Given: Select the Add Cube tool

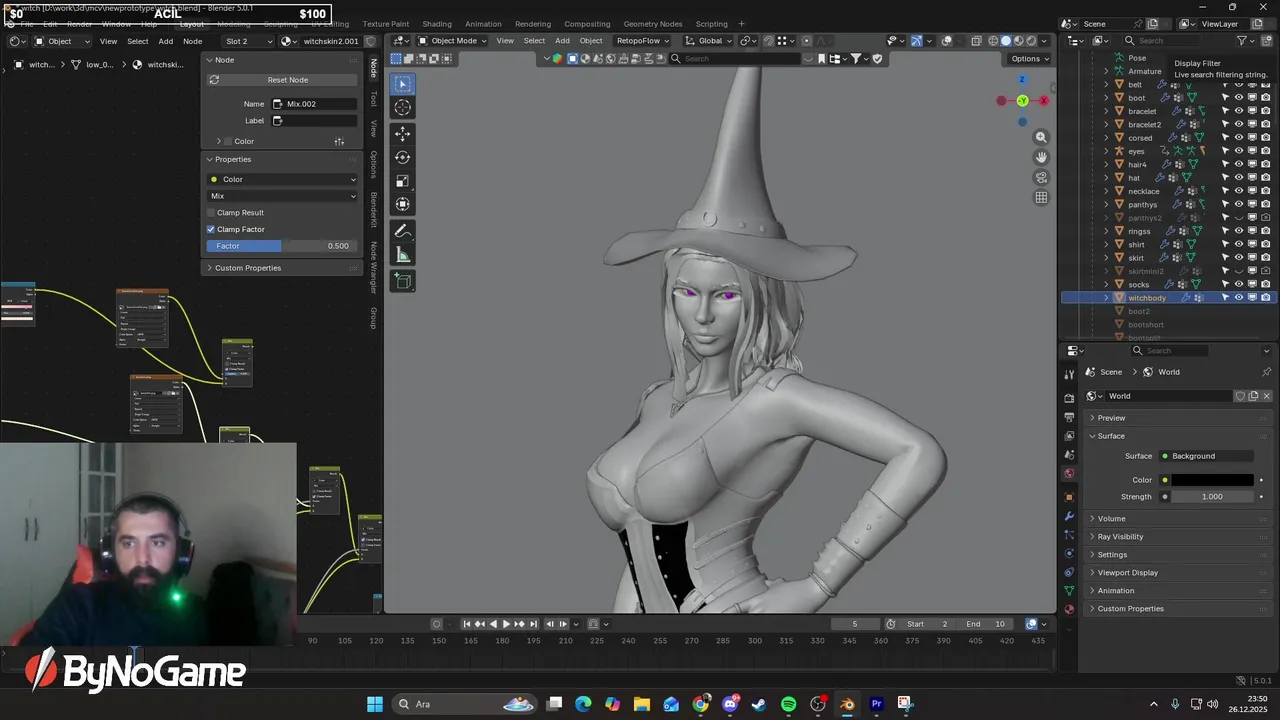Looking at the screenshot, I should pos(403,281).
